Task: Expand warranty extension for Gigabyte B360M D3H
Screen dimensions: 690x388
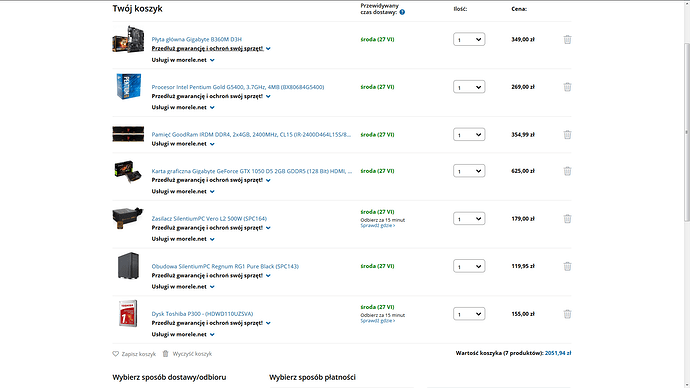Action: coord(211,48)
